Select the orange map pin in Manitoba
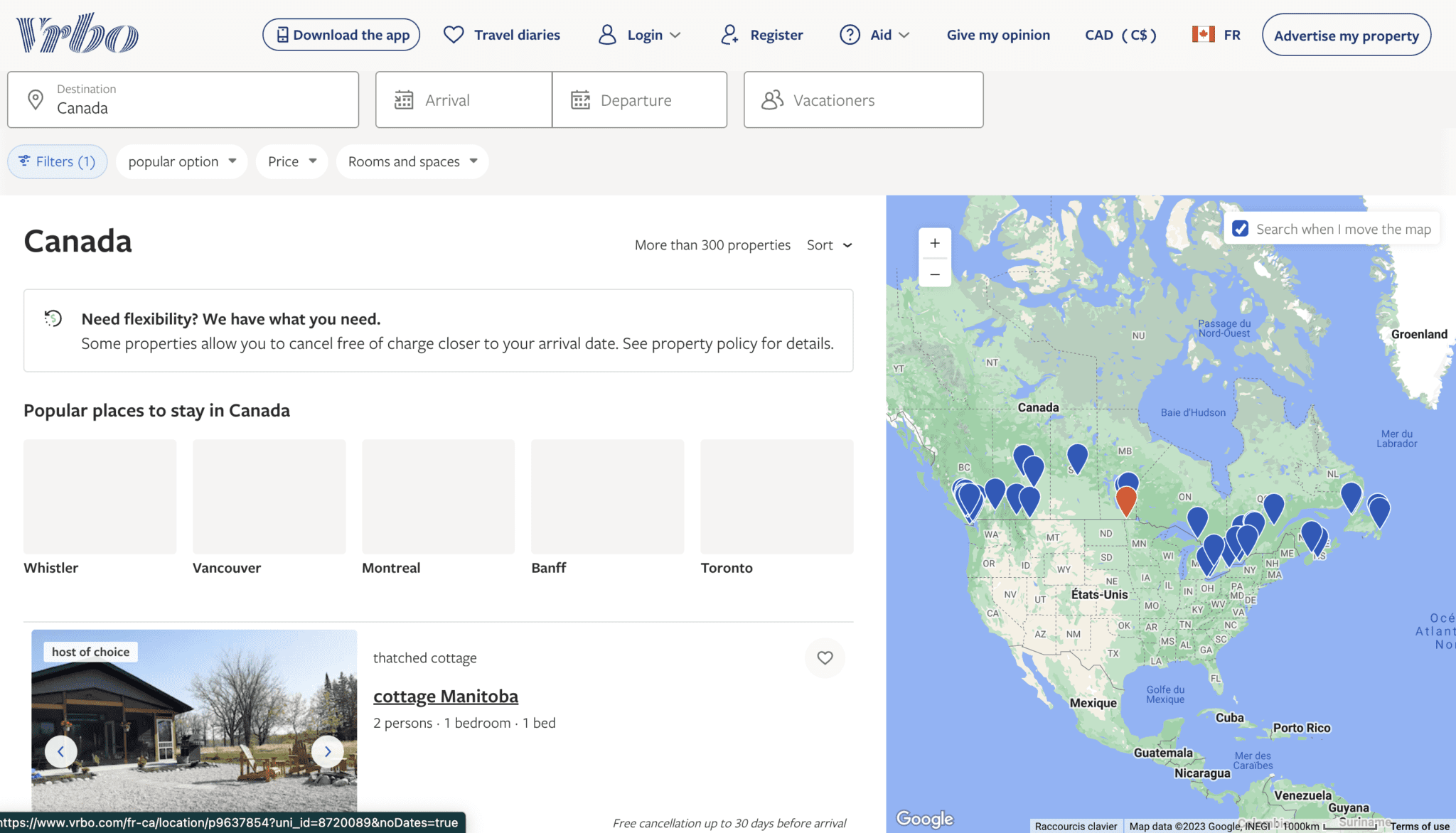 1125,500
